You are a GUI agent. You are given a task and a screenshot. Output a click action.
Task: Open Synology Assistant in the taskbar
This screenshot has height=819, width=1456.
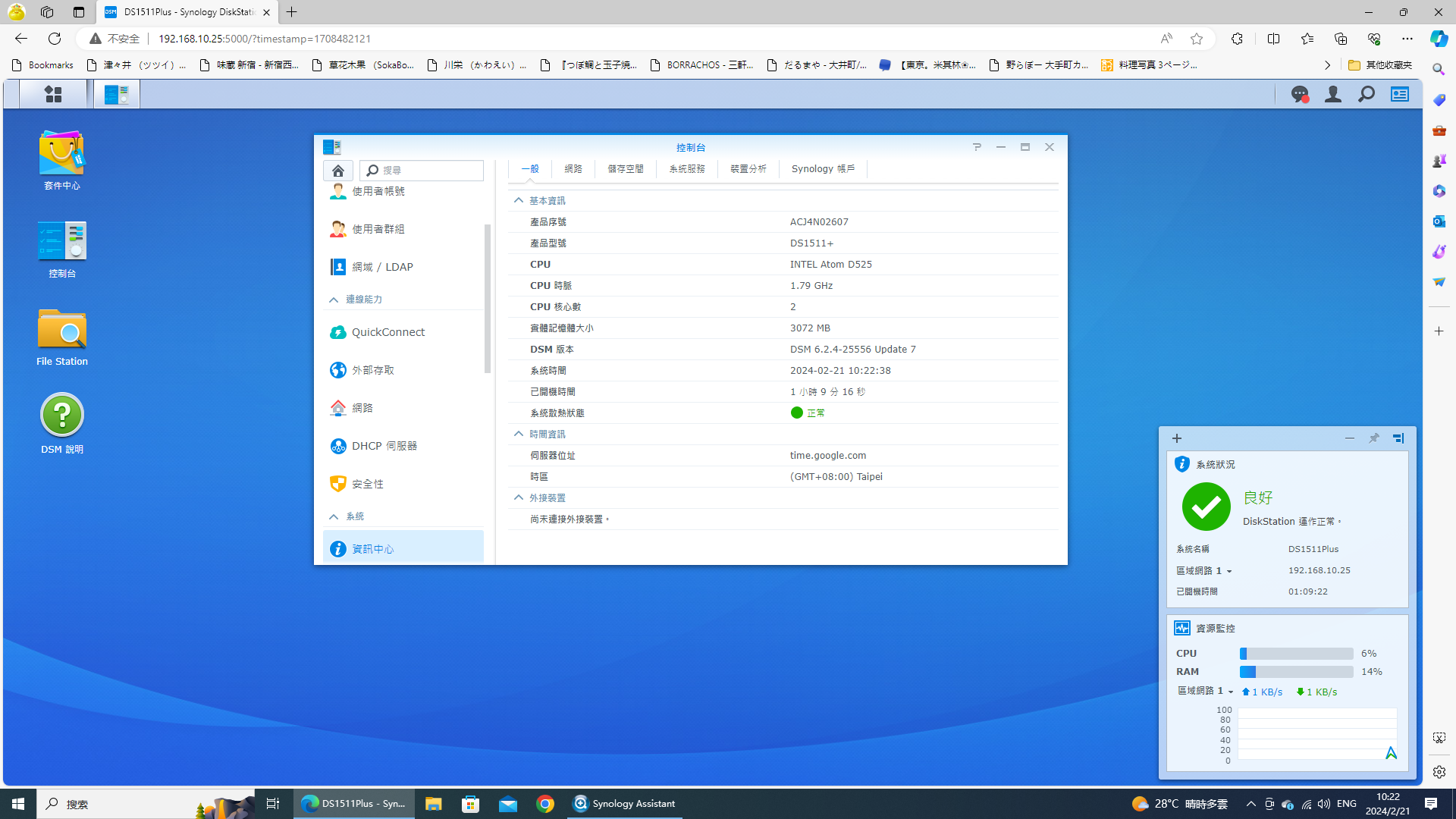coord(625,804)
